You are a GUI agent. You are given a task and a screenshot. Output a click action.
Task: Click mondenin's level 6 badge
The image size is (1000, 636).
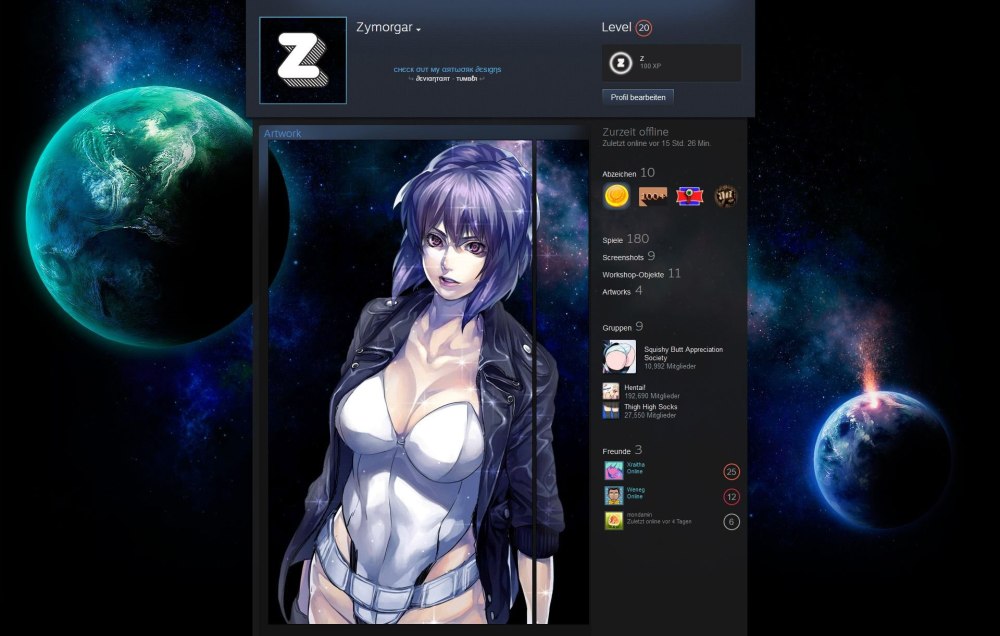click(732, 522)
